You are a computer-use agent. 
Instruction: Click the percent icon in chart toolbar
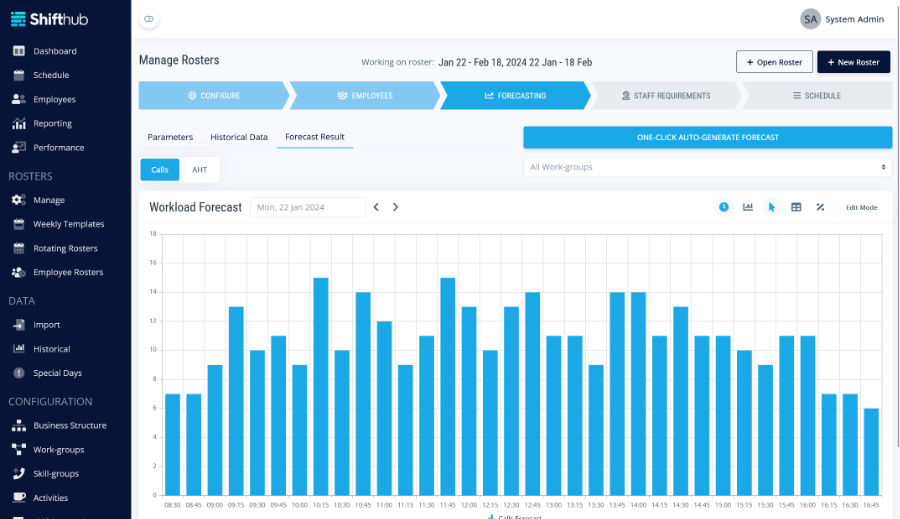[x=820, y=207]
